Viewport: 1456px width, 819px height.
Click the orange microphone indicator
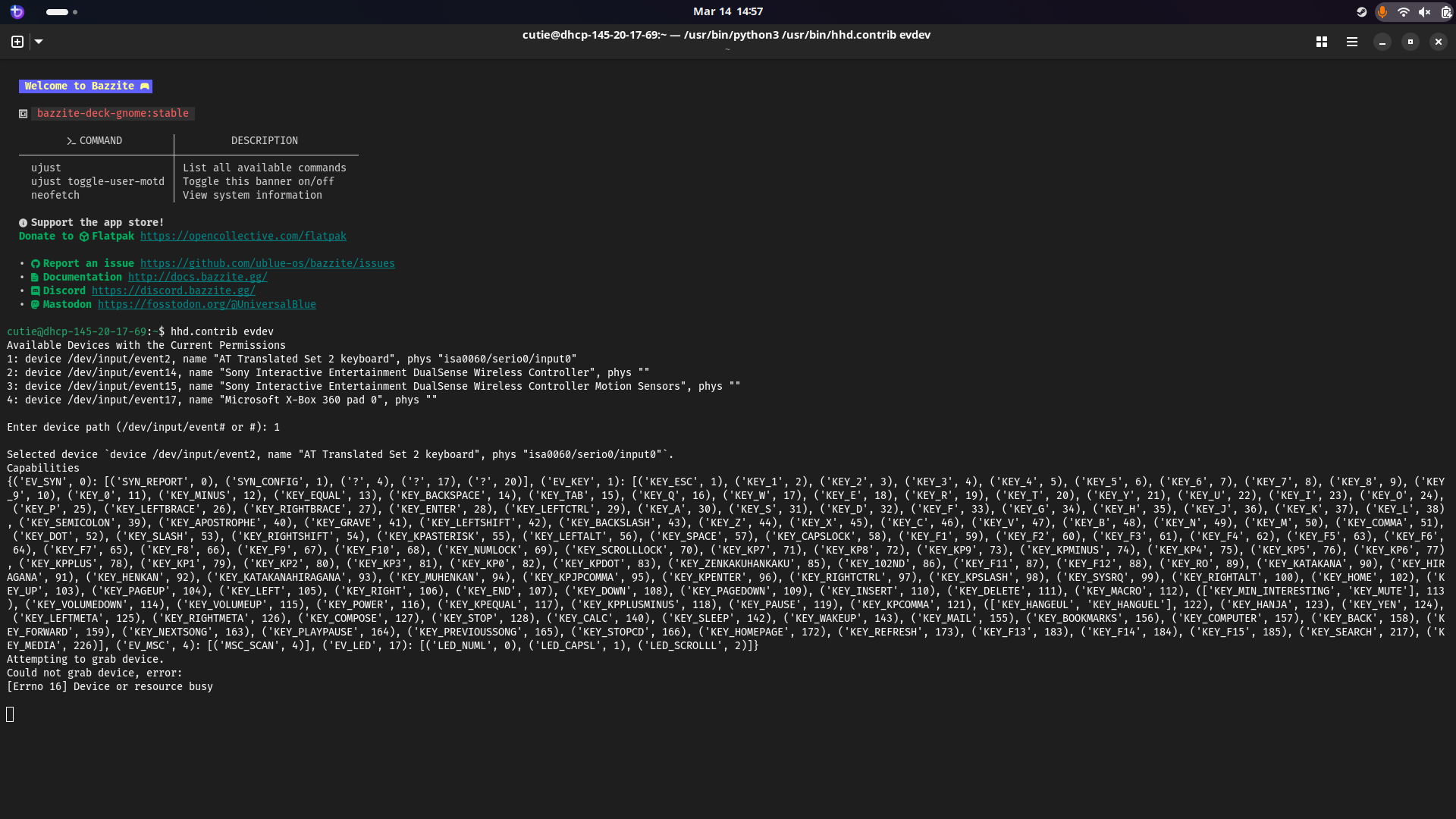(1382, 11)
